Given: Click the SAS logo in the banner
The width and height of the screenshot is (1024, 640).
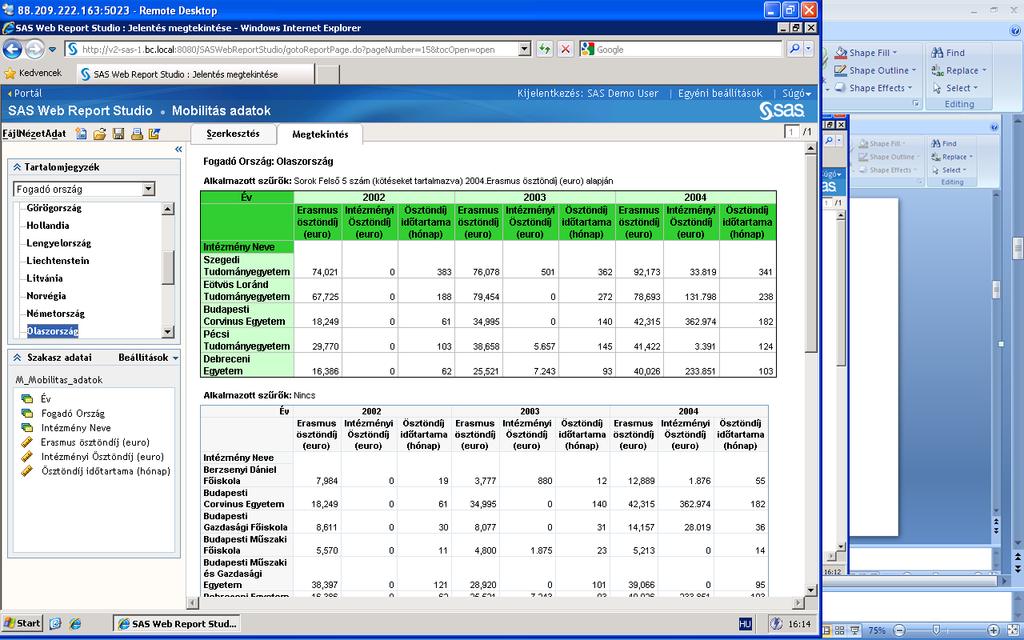Looking at the screenshot, I should (781, 110).
